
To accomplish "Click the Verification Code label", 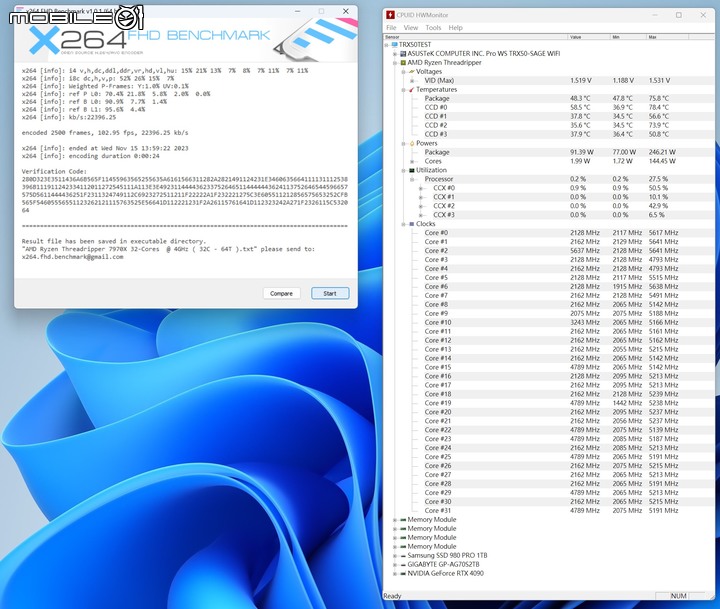I will [54, 171].
